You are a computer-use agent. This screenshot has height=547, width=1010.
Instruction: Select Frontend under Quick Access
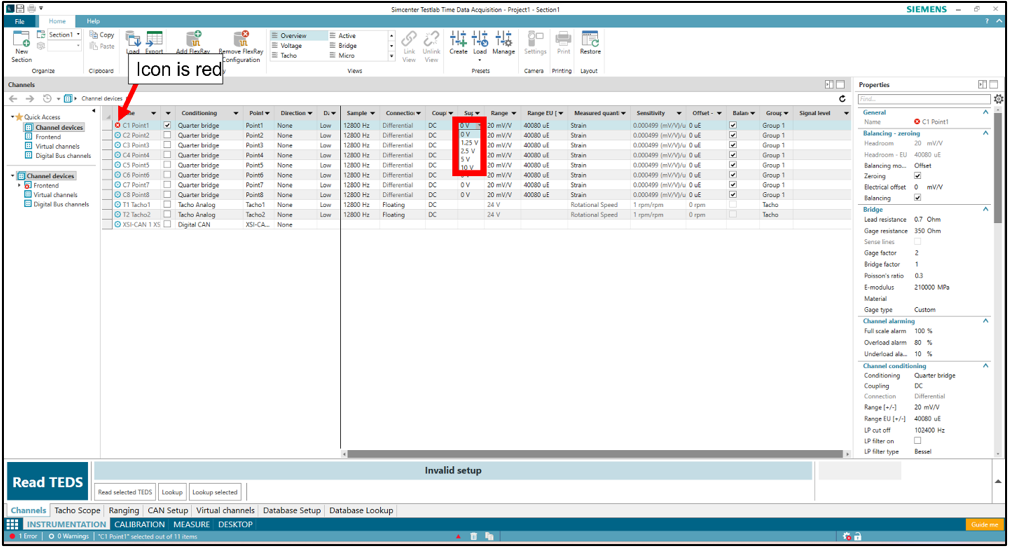point(48,137)
